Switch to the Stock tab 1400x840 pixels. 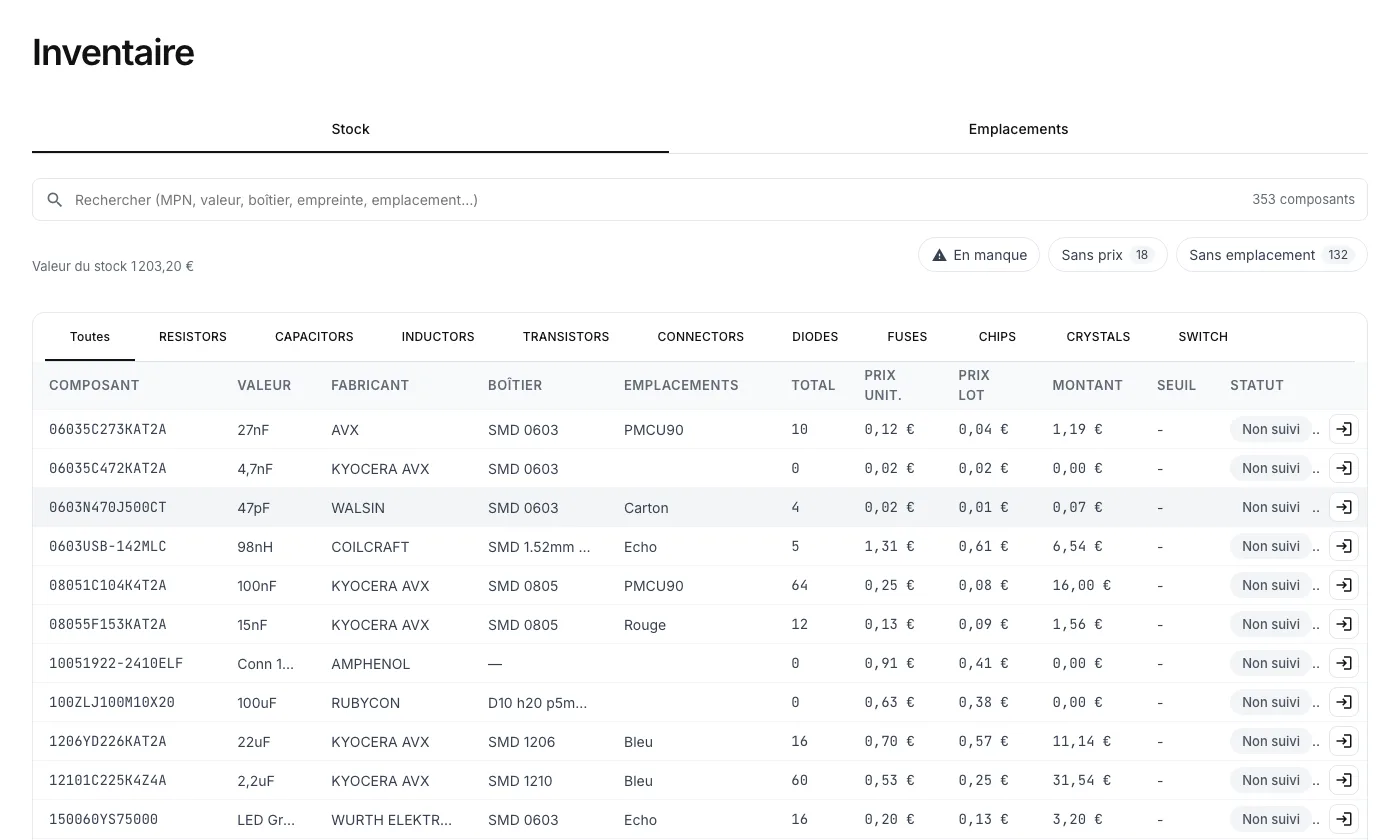click(x=350, y=129)
